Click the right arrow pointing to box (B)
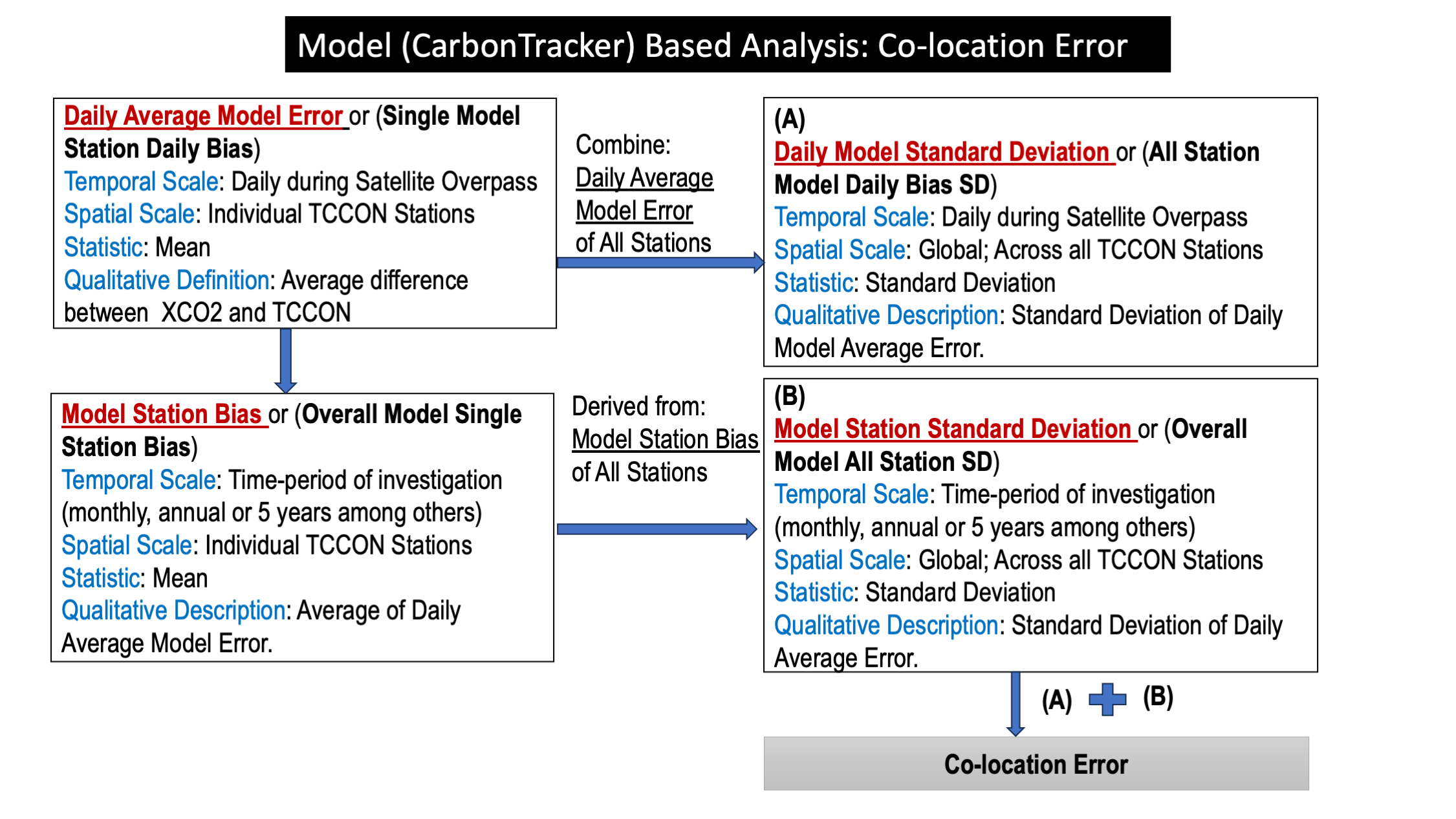 point(657,529)
